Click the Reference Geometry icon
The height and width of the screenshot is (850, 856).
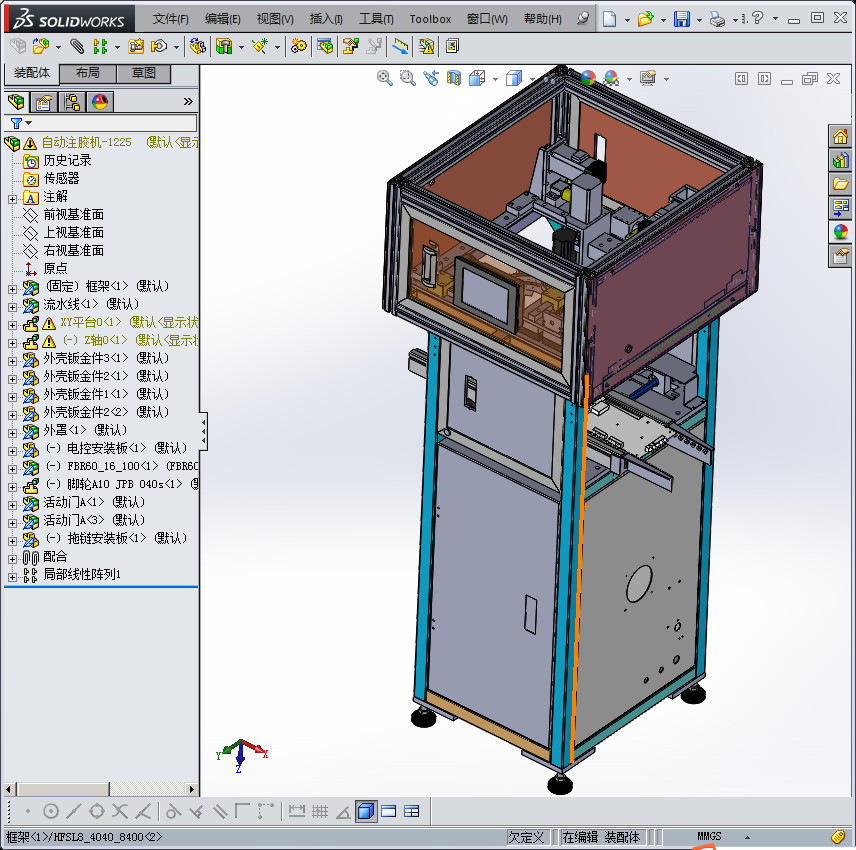click(260, 46)
